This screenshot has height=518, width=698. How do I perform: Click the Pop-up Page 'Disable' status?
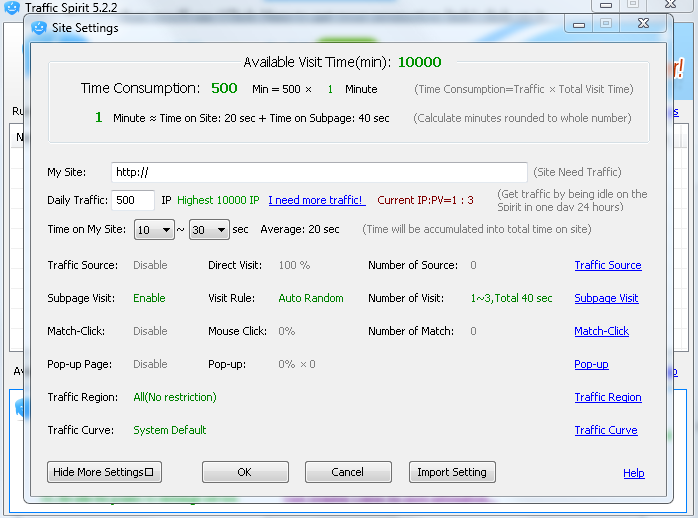[150, 364]
